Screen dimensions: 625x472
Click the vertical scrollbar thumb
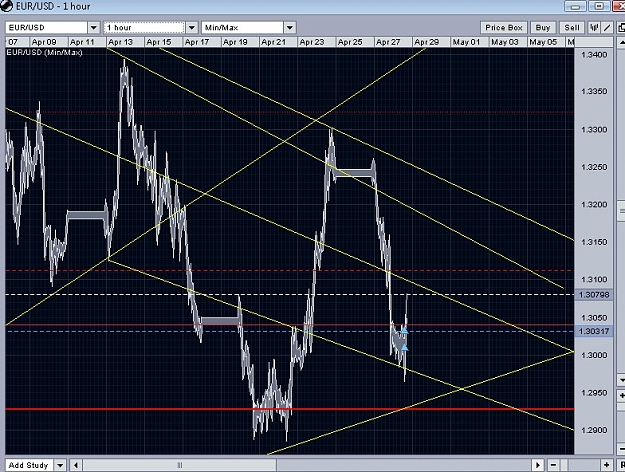pos(621,211)
